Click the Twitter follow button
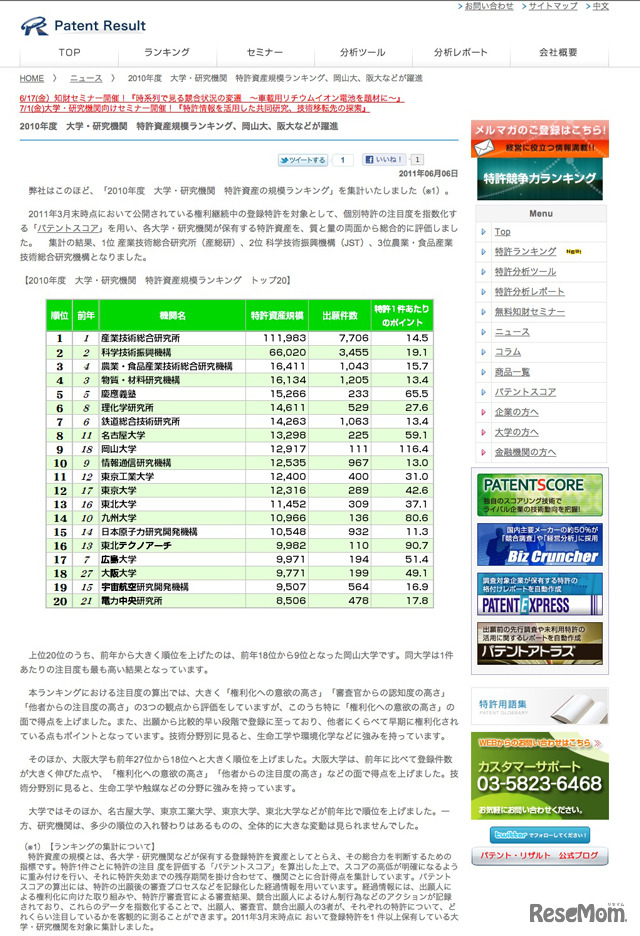640x936 pixels. click(x=540, y=835)
